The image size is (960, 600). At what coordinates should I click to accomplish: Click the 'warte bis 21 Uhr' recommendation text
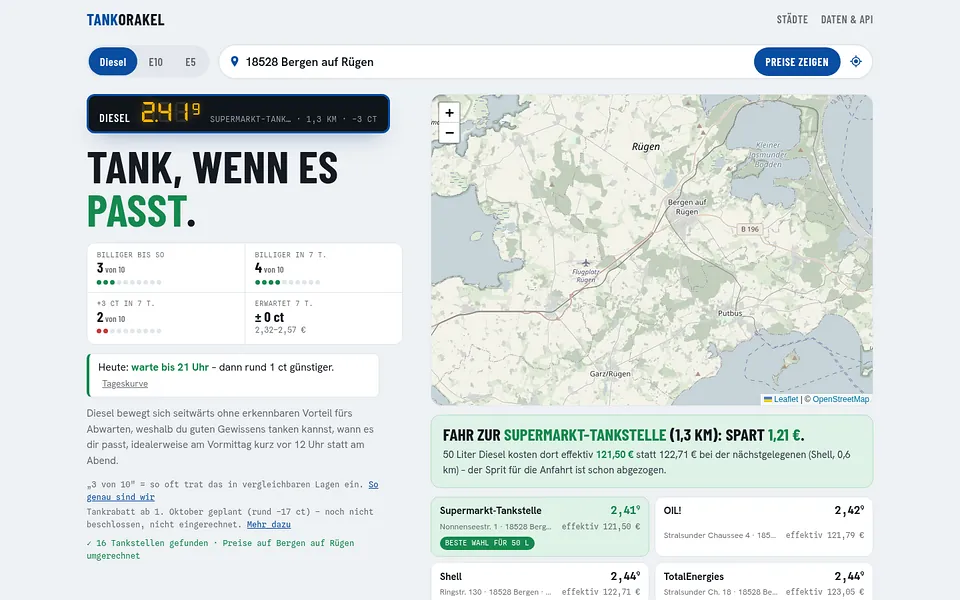coord(170,367)
